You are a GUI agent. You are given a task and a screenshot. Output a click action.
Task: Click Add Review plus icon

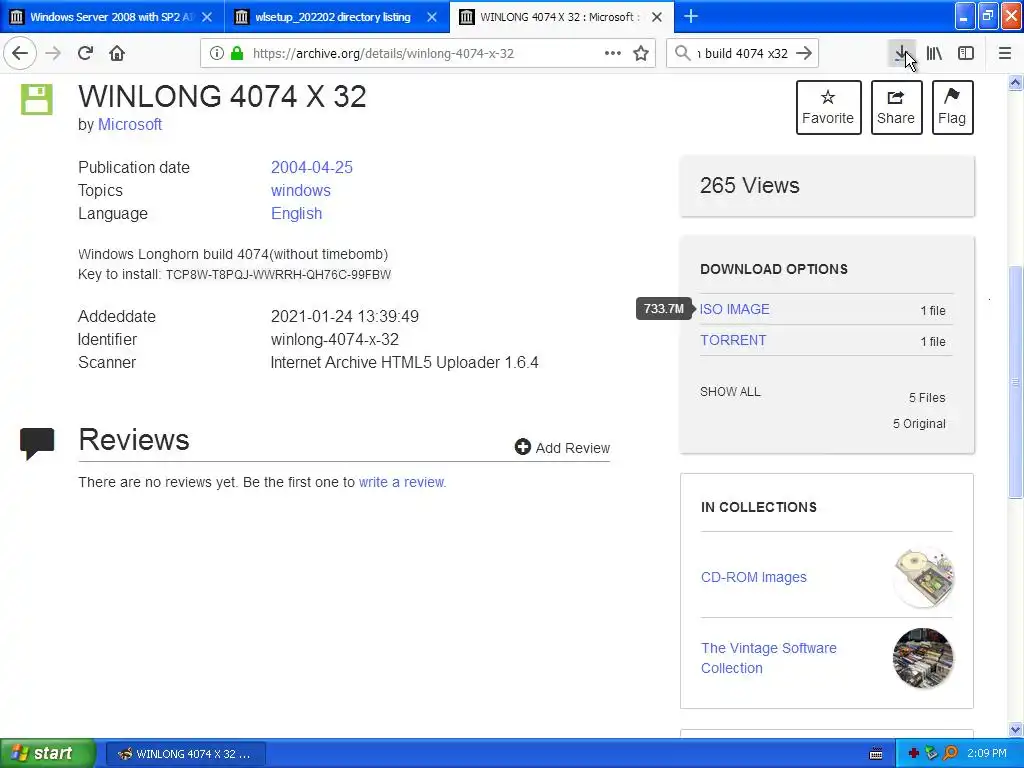[x=522, y=447]
